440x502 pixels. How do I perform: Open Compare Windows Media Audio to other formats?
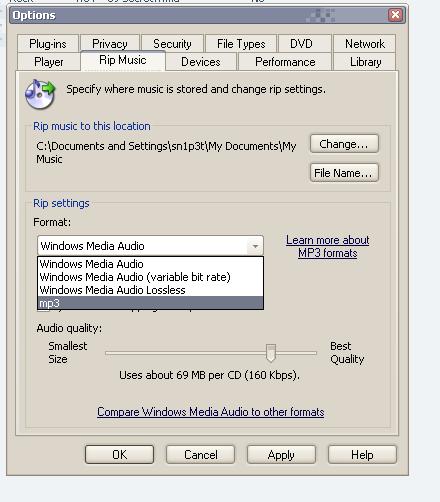[x=211, y=412]
